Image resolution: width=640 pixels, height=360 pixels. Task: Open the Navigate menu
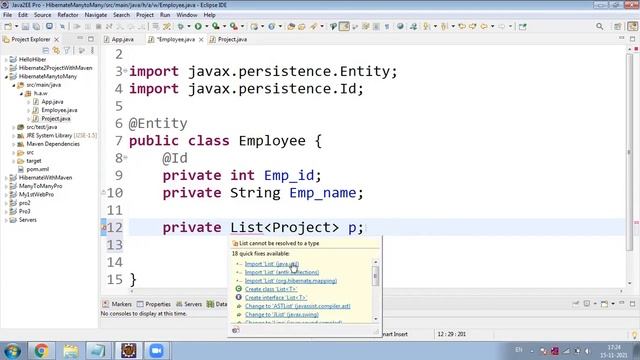96,15
